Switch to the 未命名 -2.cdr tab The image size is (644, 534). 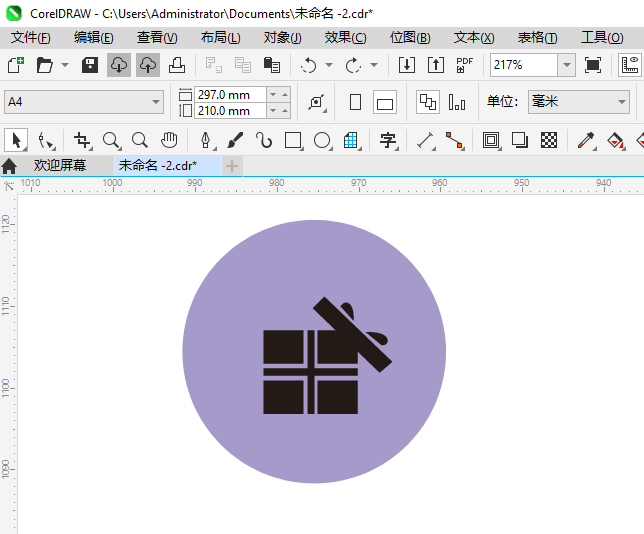(x=168, y=166)
